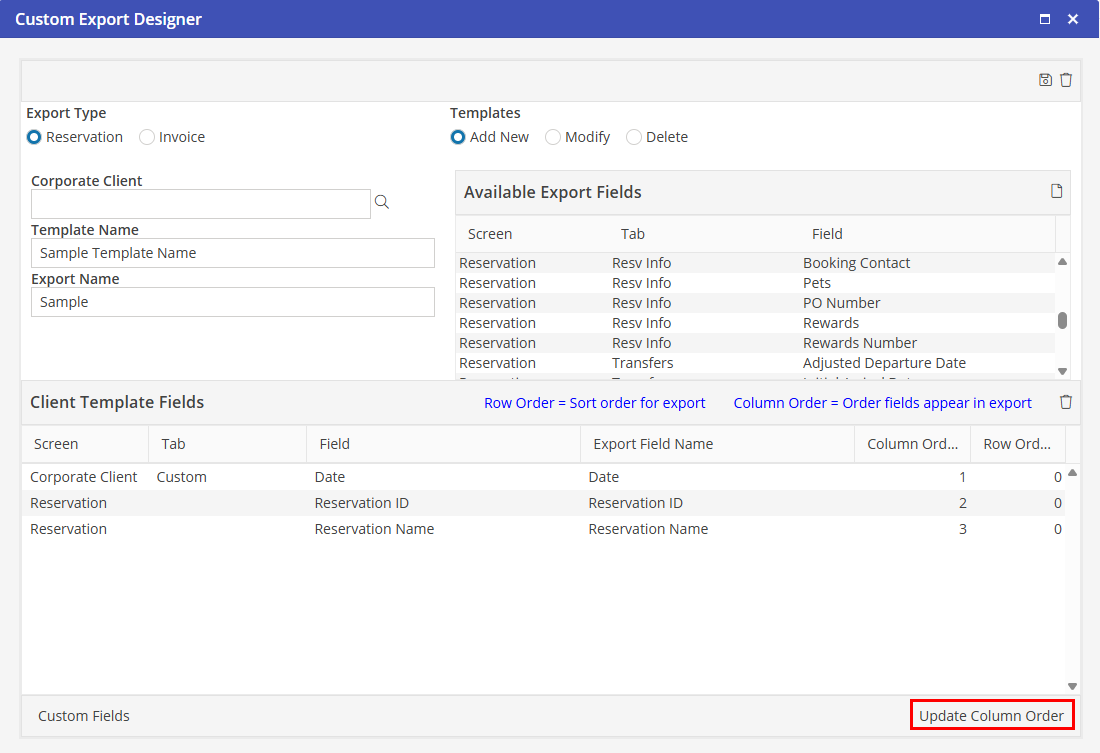Choose the Modify templates option
1100x753 pixels.
(x=553, y=137)
